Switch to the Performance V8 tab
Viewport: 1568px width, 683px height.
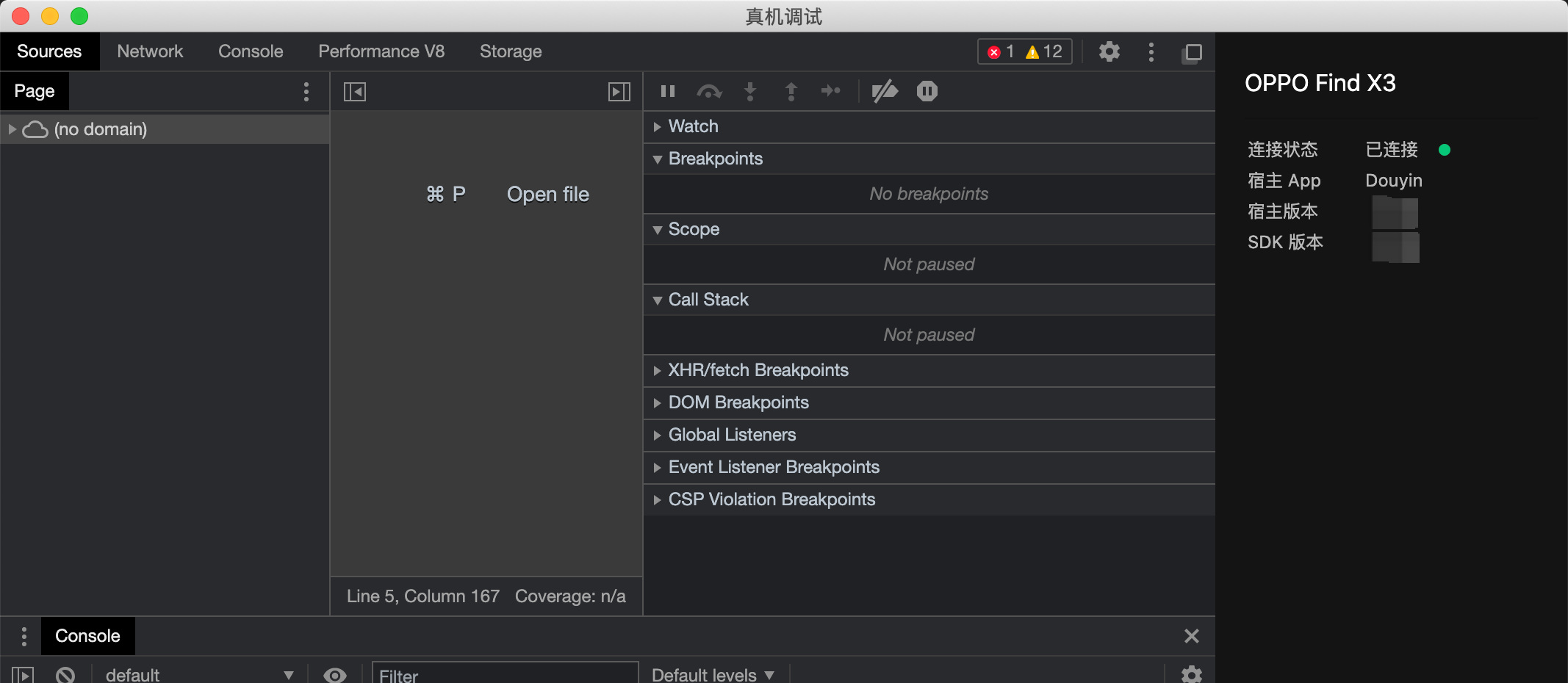[x=381, y=51]
